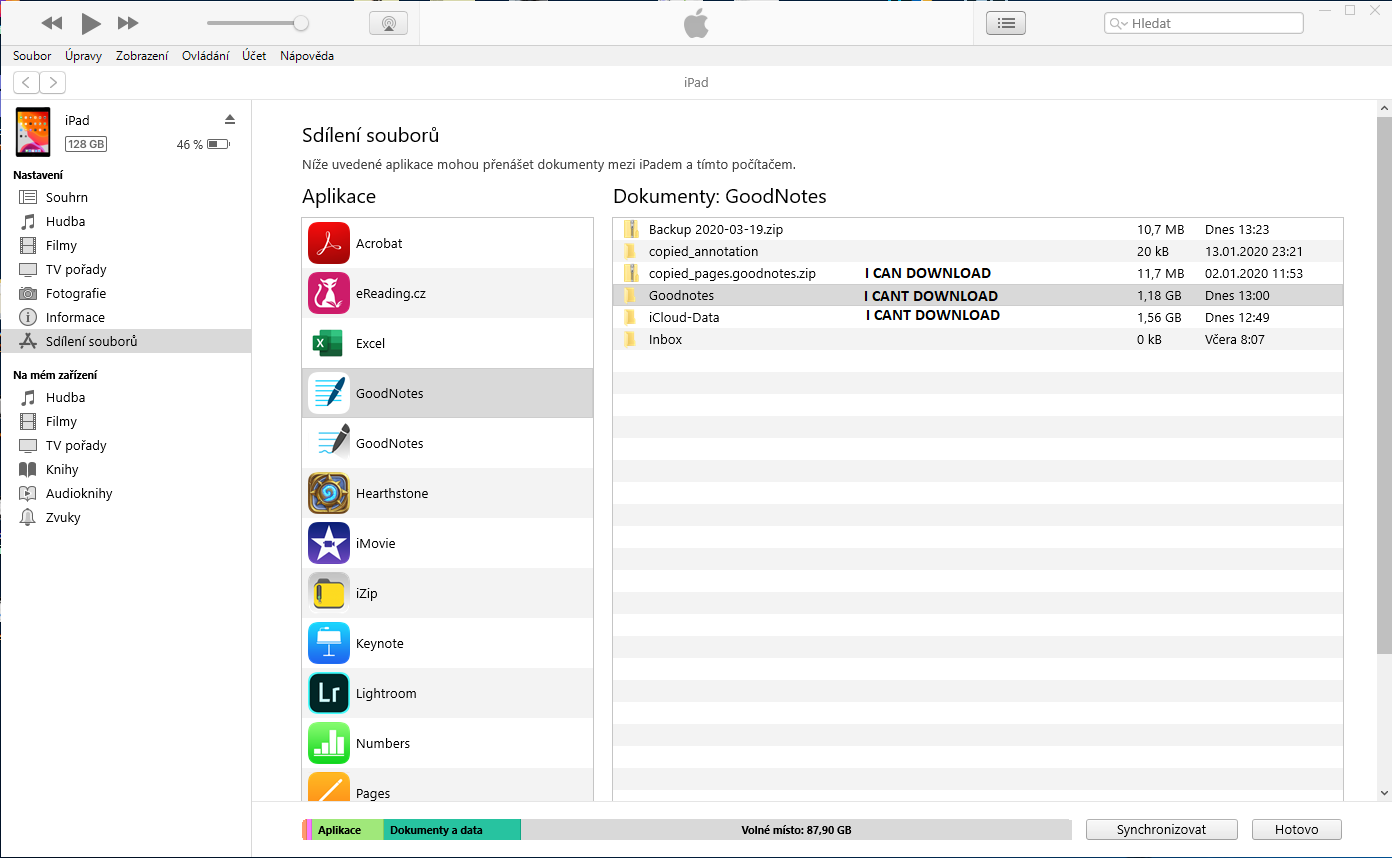The height and width of the screenshot is (858, 1392).
Task: Eject the iPad device
Action: tap(229, 117)
